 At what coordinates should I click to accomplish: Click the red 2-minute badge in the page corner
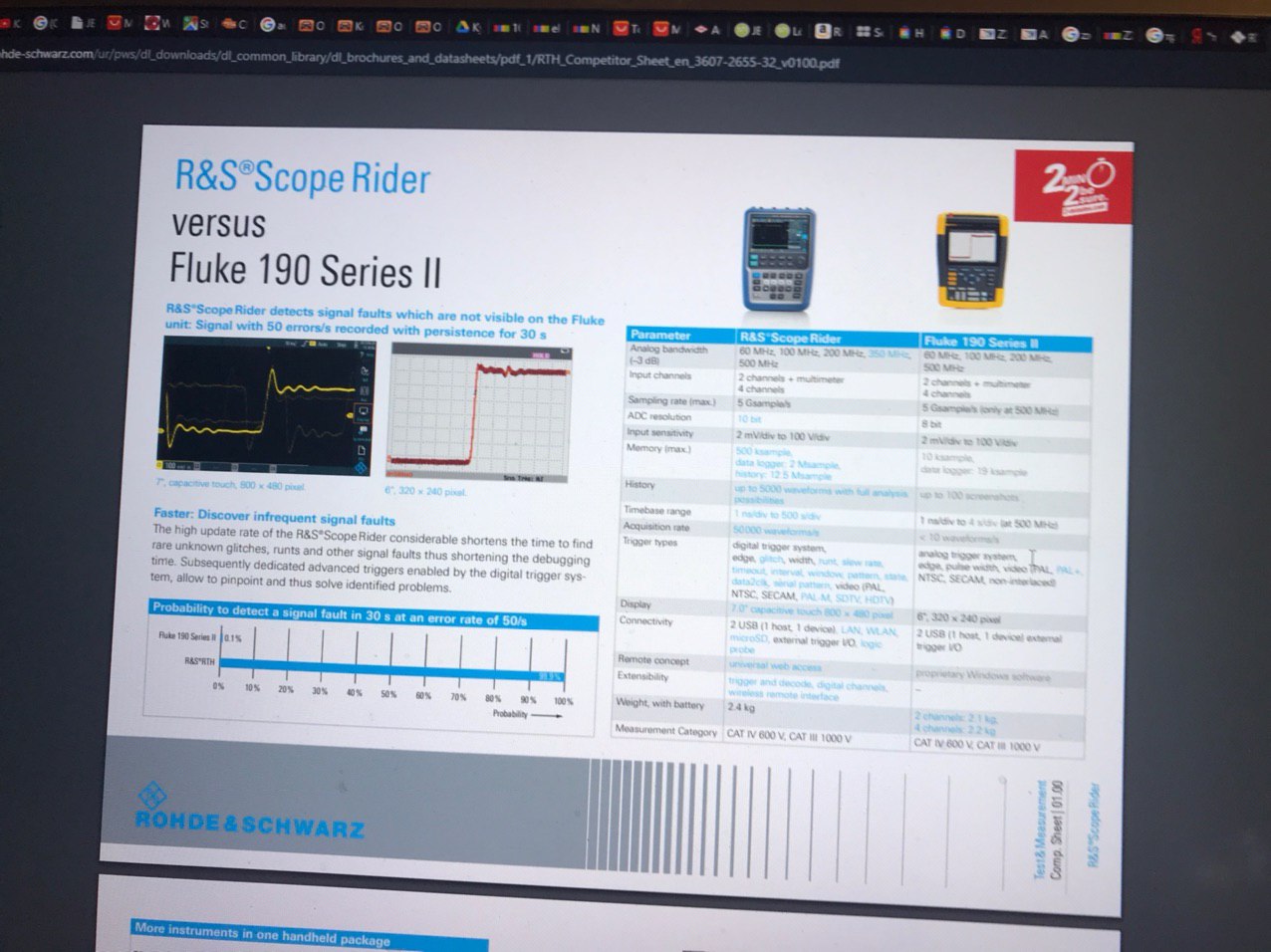click(x=1075, y=184)
